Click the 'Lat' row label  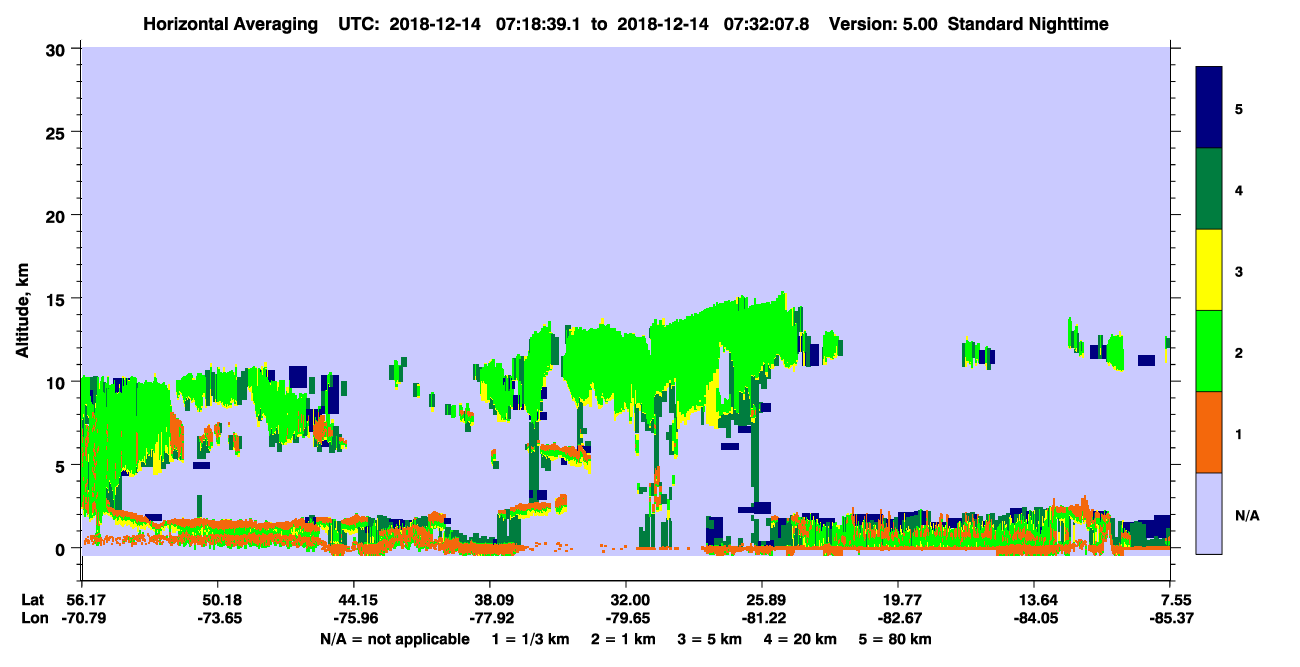[33, 600]
